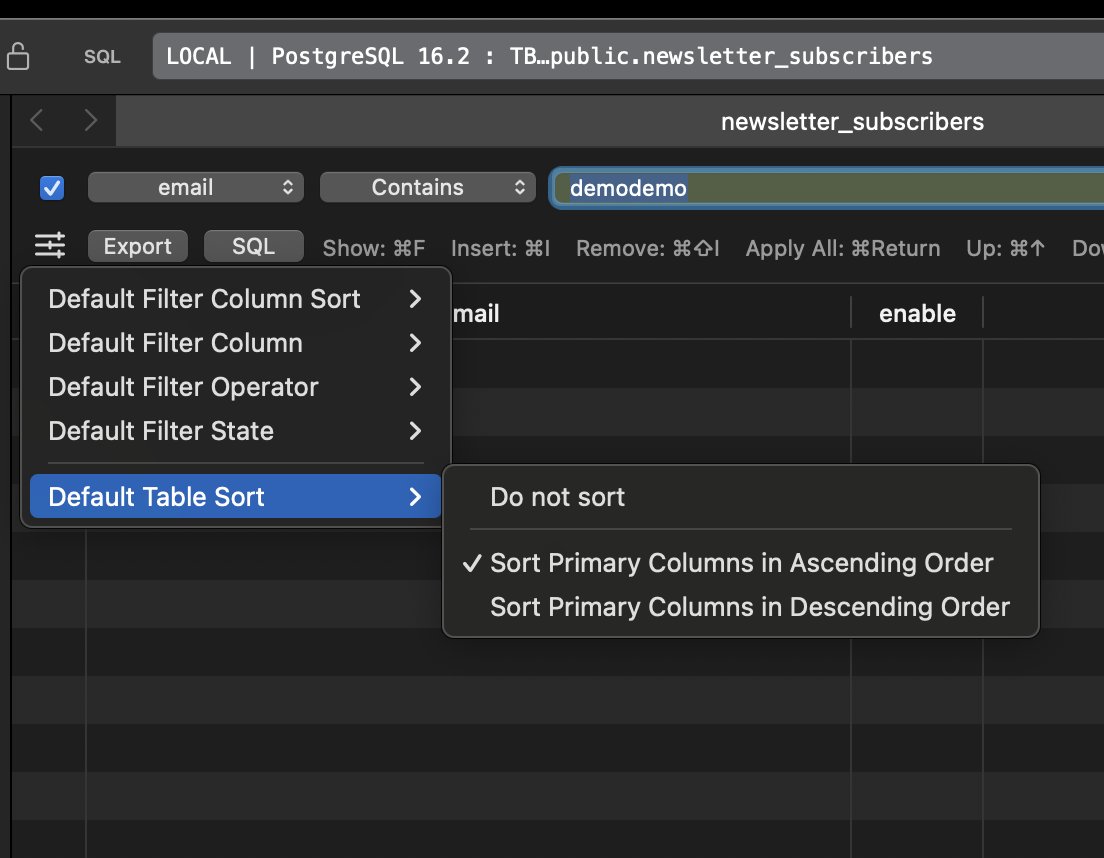
Task: Click the Apply All: ⌘Return hint
Action: pos(843,248)
